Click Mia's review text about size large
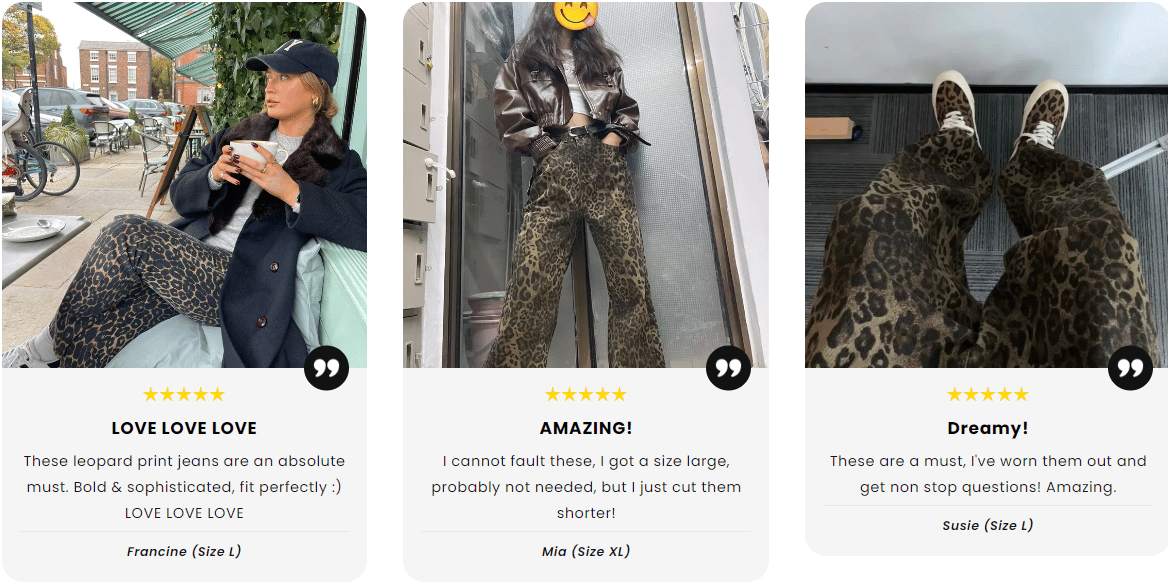Screen dimensions: 1168x582 (585, 487)
